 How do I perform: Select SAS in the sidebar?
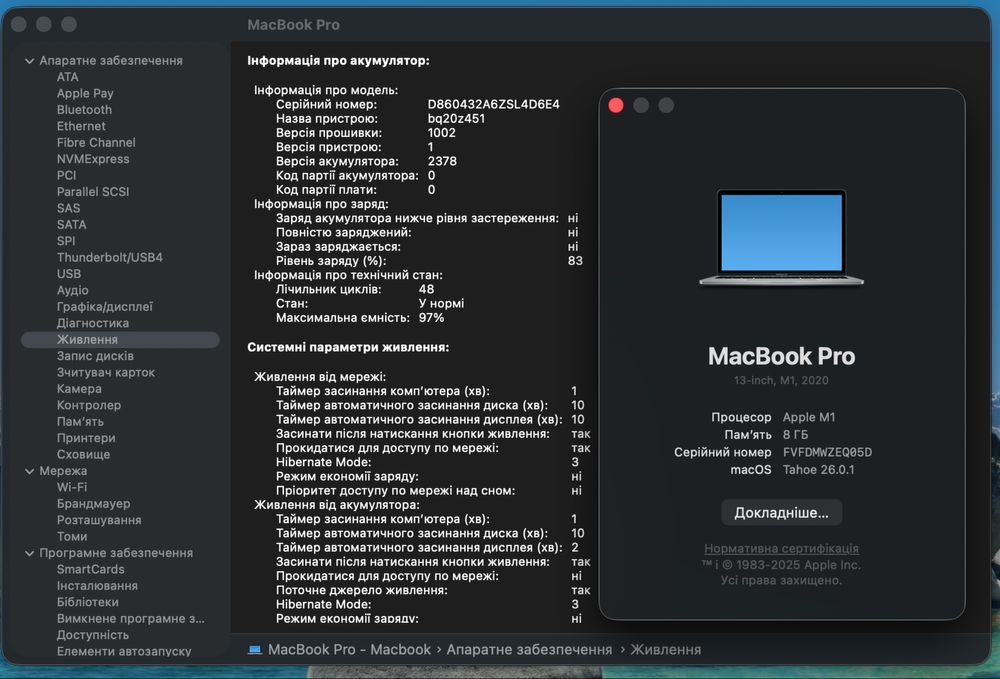(68, 208)
